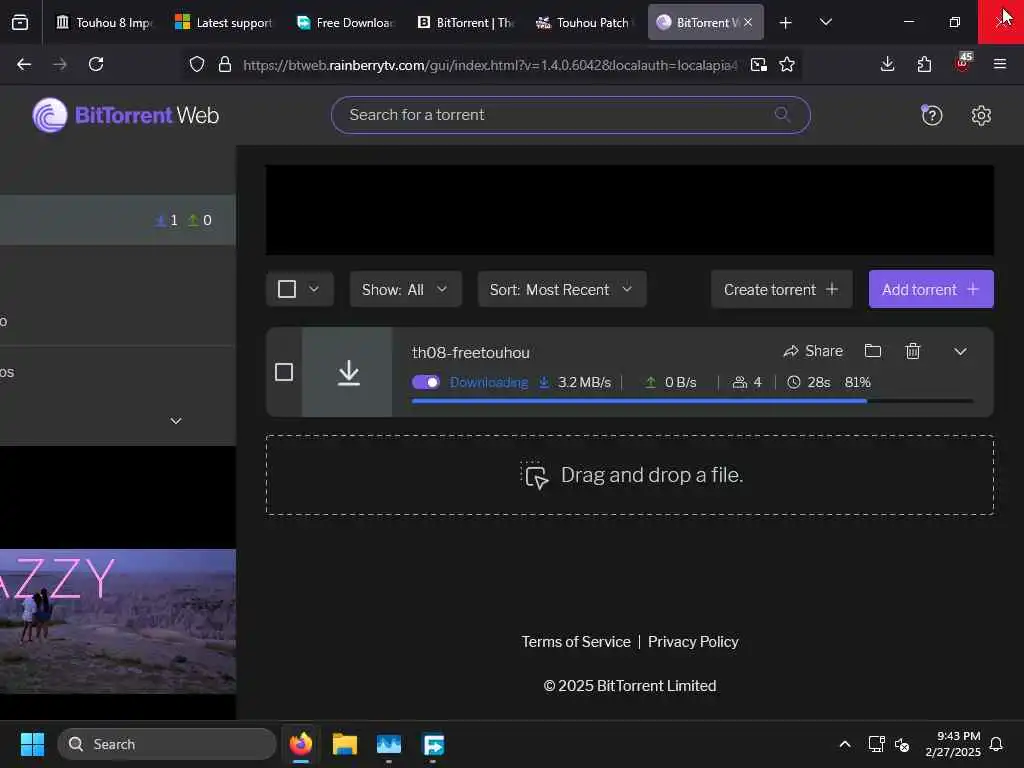Click the Downloading status label
The width and height of the screenshot is (1024, 768).
[488, 383]
